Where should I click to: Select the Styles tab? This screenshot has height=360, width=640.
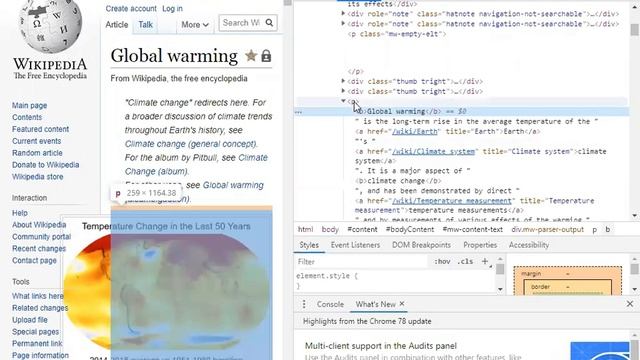[x=309, y=245]
